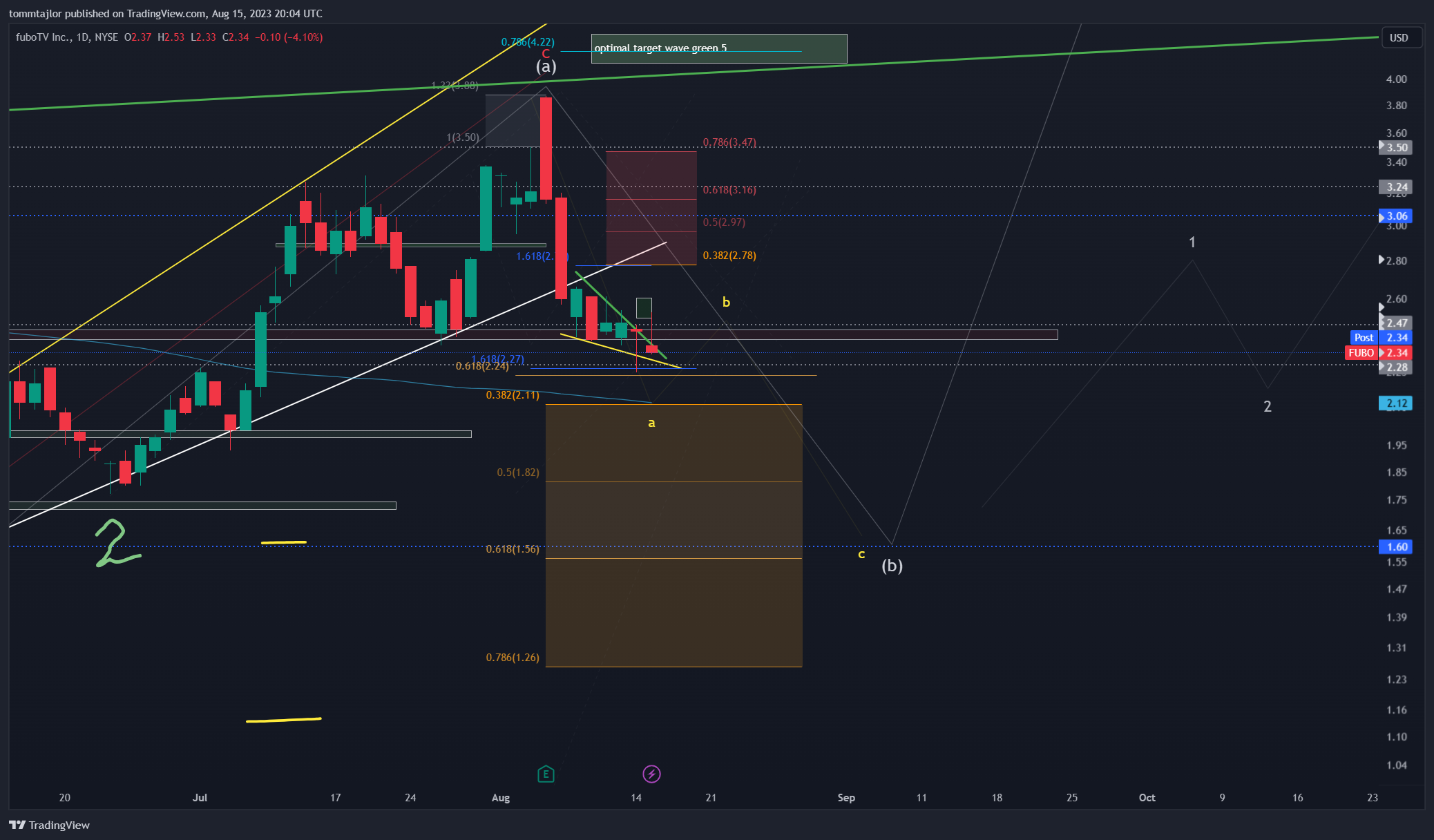This screenshot has height=840, width=1434.
Task: Click the yellow 'b' wave label
Action: pyautogui.click(x=726, y=302)
